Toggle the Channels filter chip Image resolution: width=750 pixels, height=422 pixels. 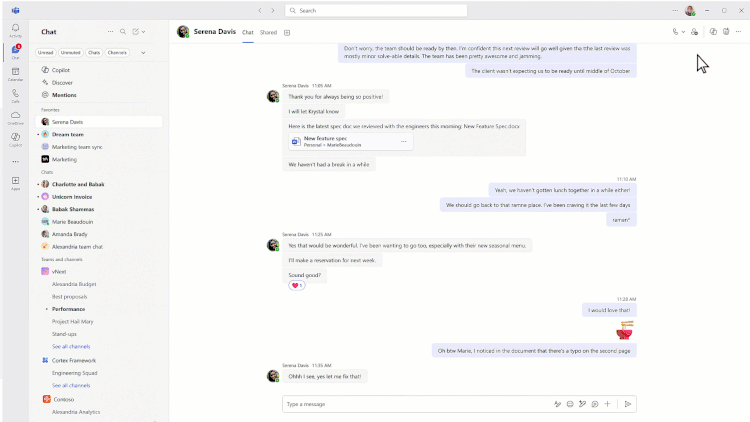click(118, 52)
